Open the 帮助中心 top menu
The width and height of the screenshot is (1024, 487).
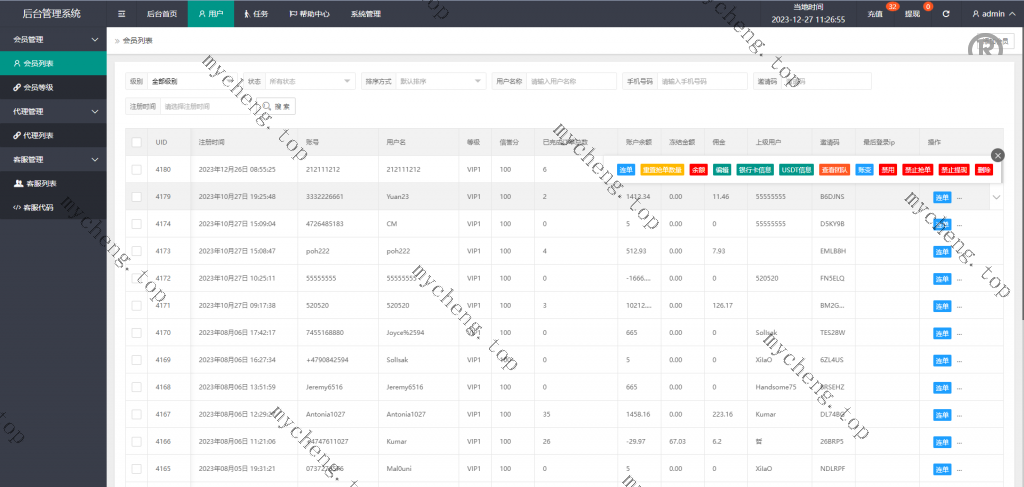click(309, 14)
